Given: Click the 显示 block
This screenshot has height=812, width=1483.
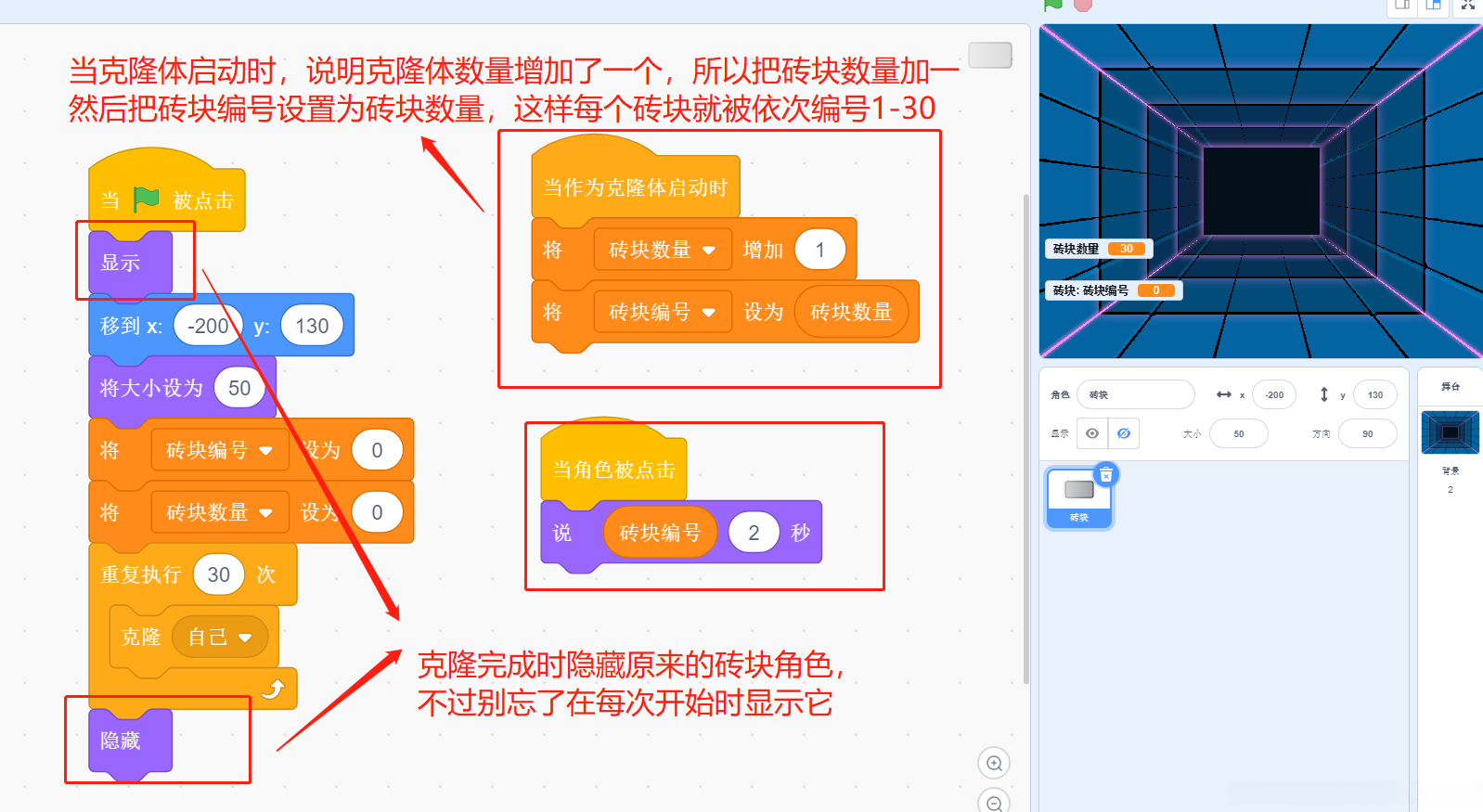Looking at the screenshot, I should pos(130,264).
